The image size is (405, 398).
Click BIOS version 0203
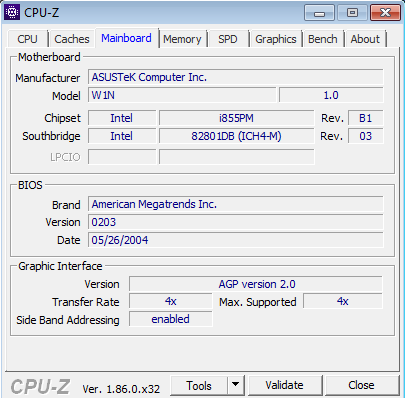(x=236, y=222)
